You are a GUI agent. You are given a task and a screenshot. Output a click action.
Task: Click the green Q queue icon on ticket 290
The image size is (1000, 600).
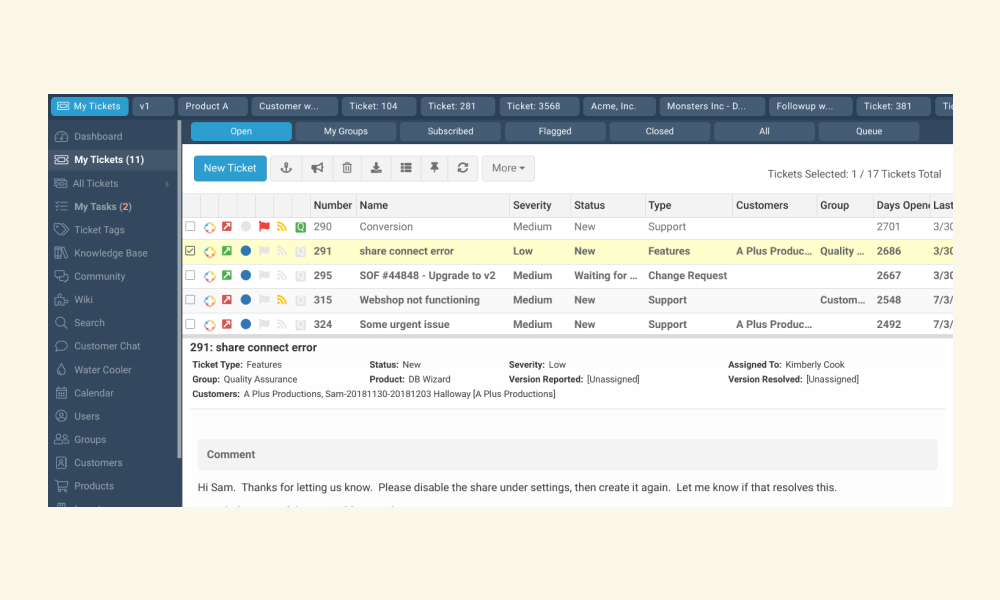[300, 227]
